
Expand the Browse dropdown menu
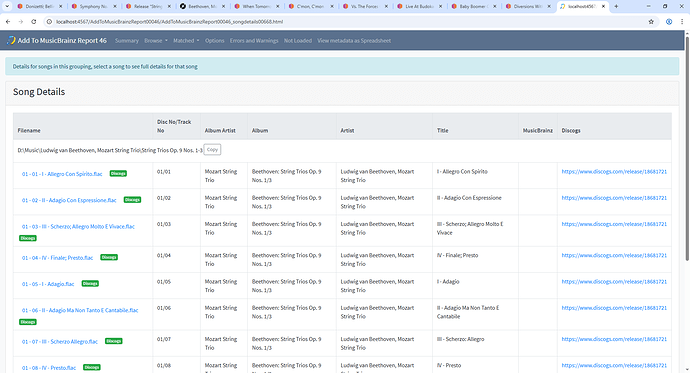(156, 40)
